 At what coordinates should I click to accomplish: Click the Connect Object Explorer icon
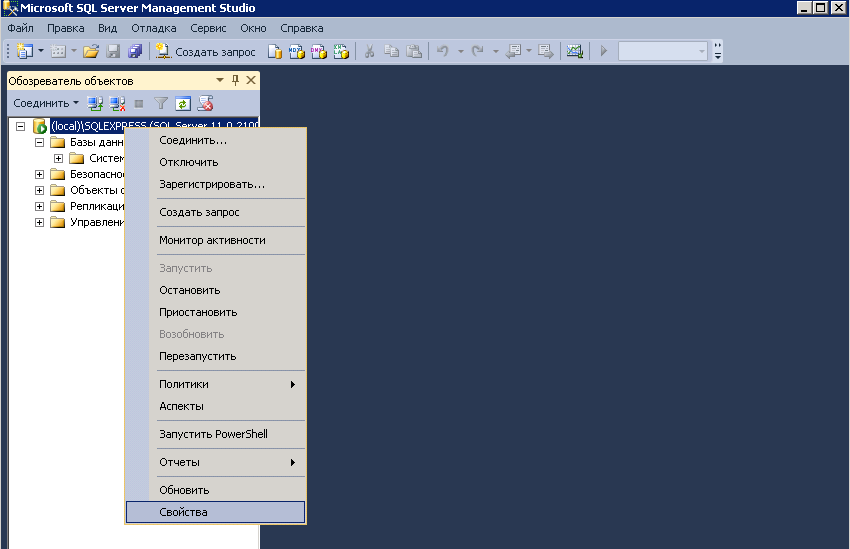coord(95,103)
